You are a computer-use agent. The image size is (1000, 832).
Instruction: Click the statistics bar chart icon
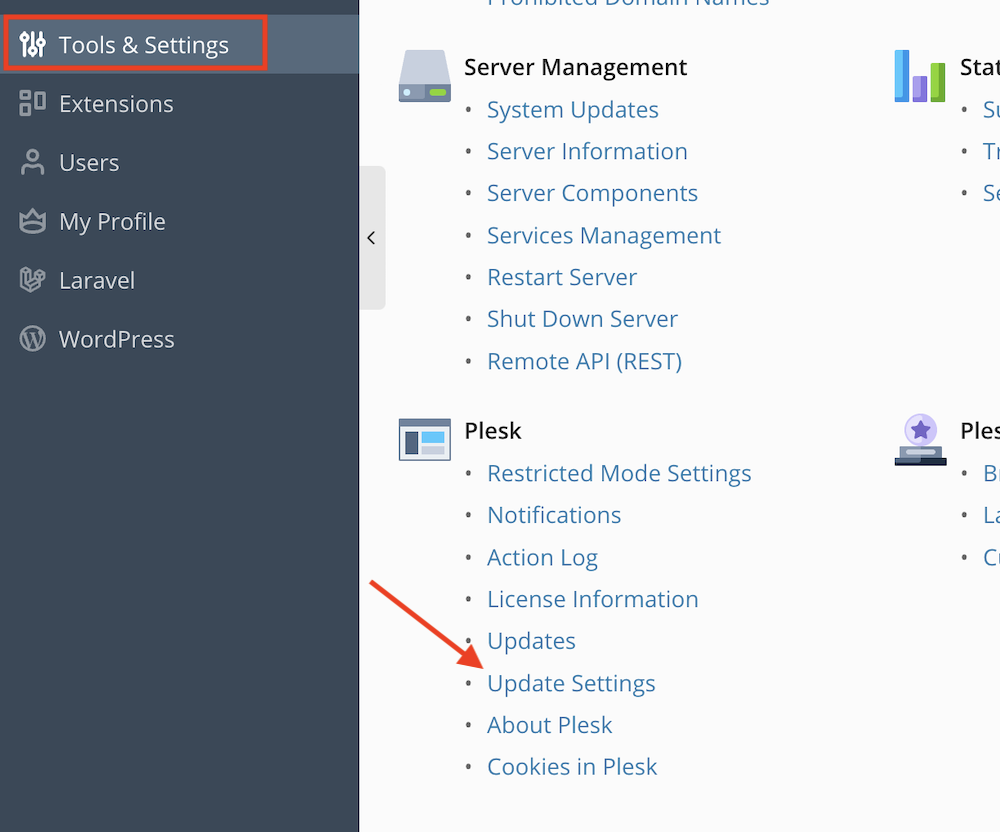919,77
